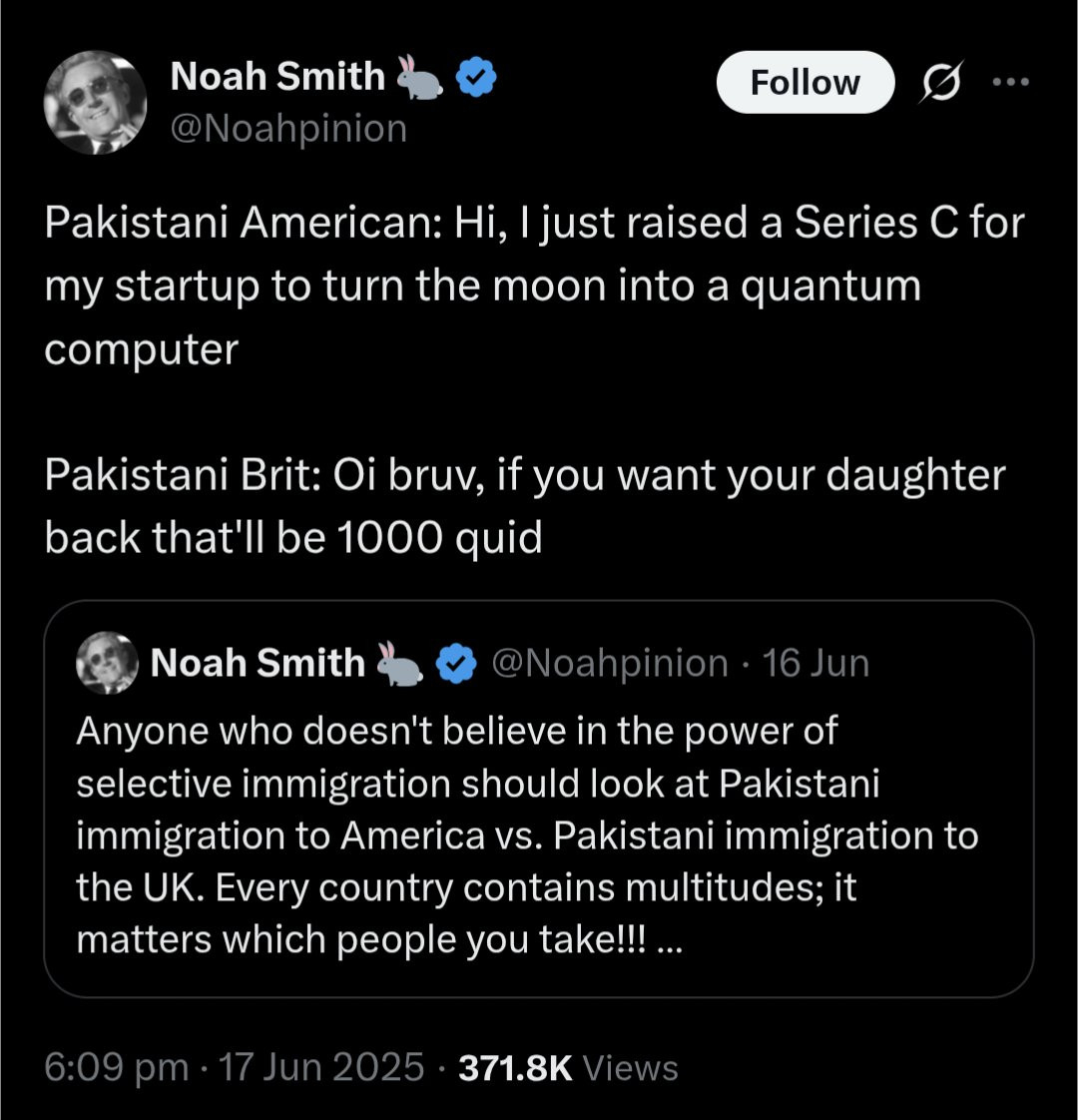Click the Noah Smith display name in tweet header
The image size is (1078, 1120).
pyautogui.click(x=277, y=77)
